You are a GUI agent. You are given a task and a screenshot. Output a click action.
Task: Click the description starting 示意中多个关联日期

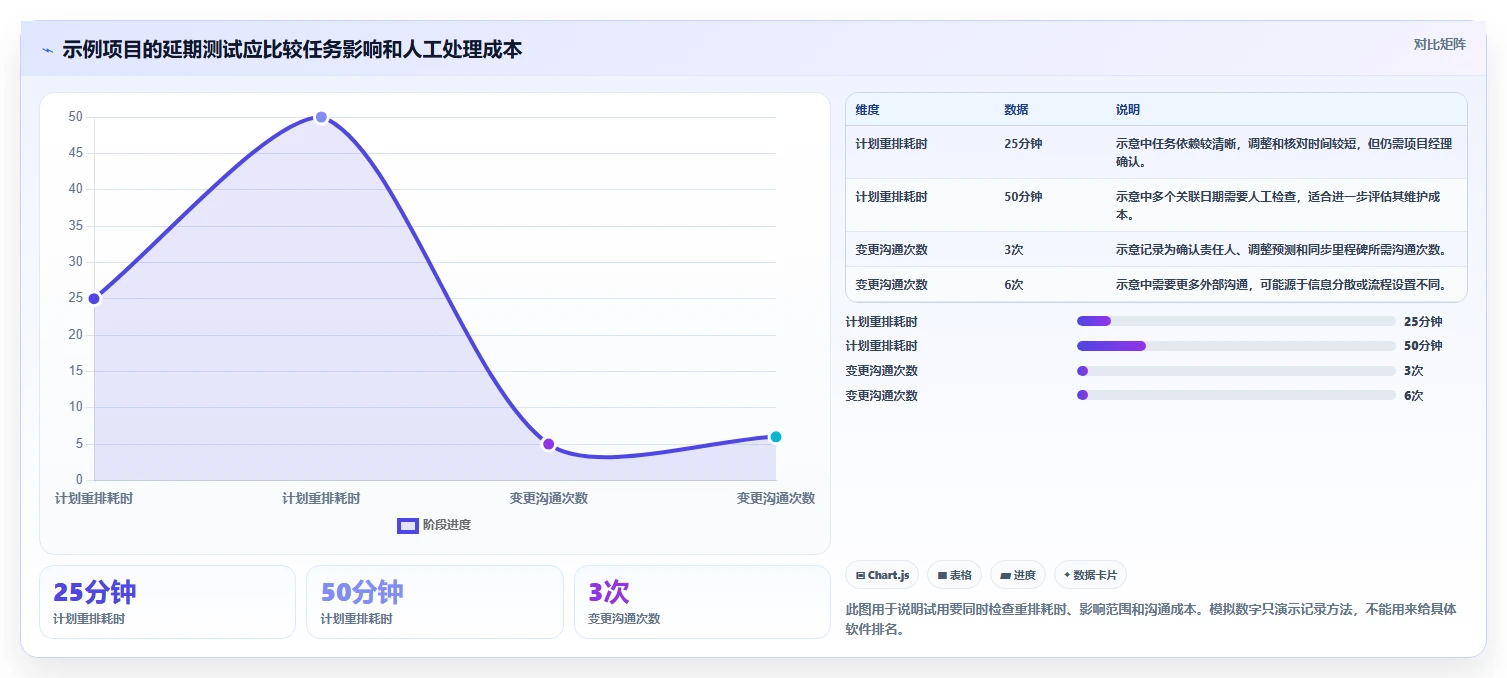pos(1278,205)
